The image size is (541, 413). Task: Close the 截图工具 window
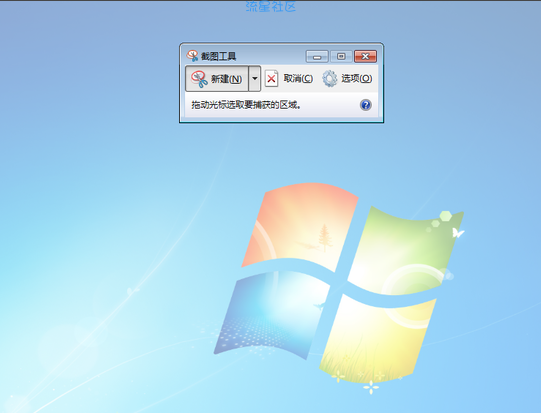pos(365,56)
